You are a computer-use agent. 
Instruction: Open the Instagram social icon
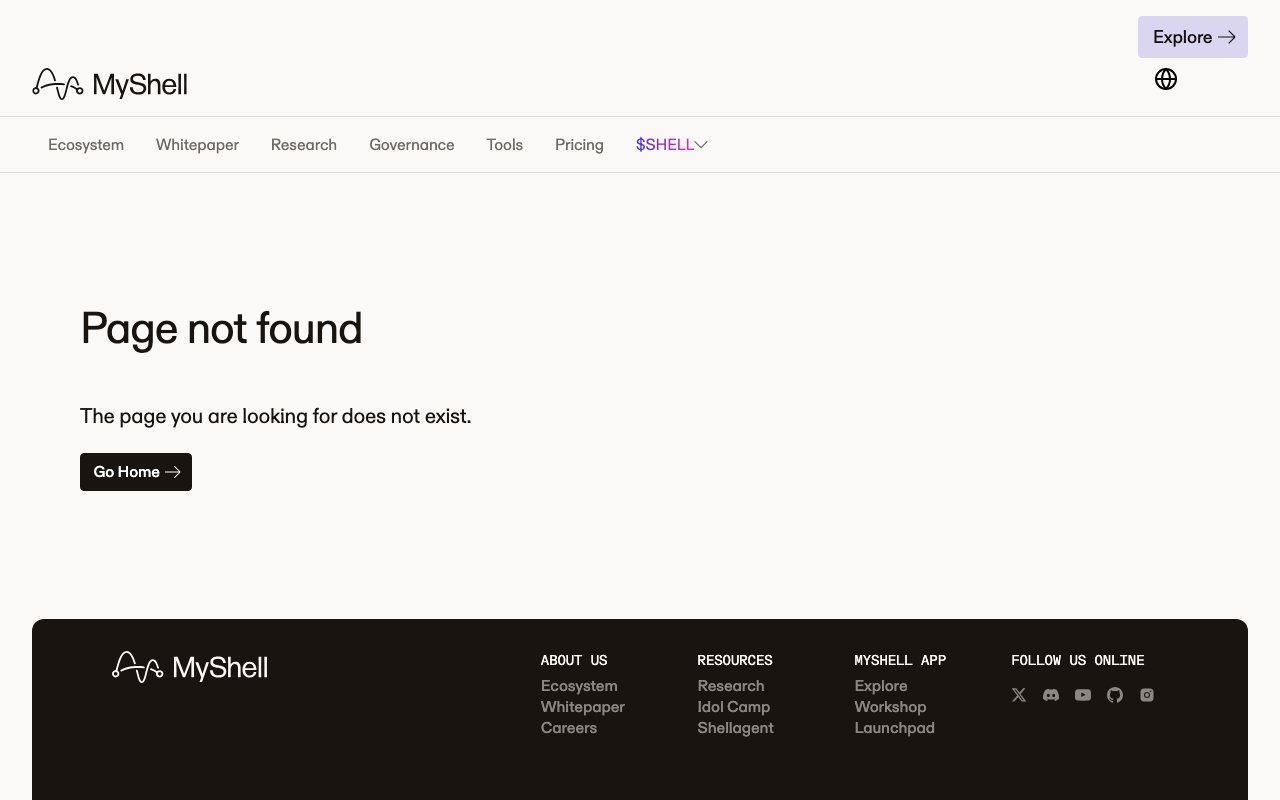1147,695
